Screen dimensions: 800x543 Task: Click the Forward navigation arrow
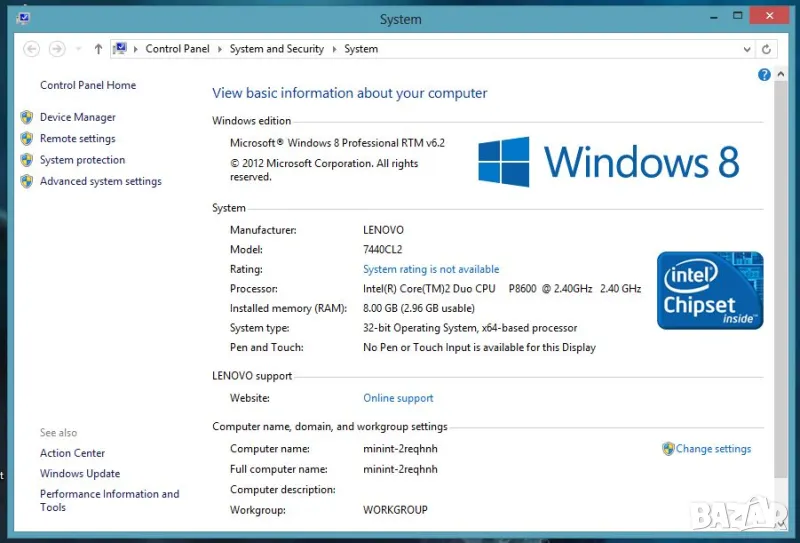click(57, 49)
